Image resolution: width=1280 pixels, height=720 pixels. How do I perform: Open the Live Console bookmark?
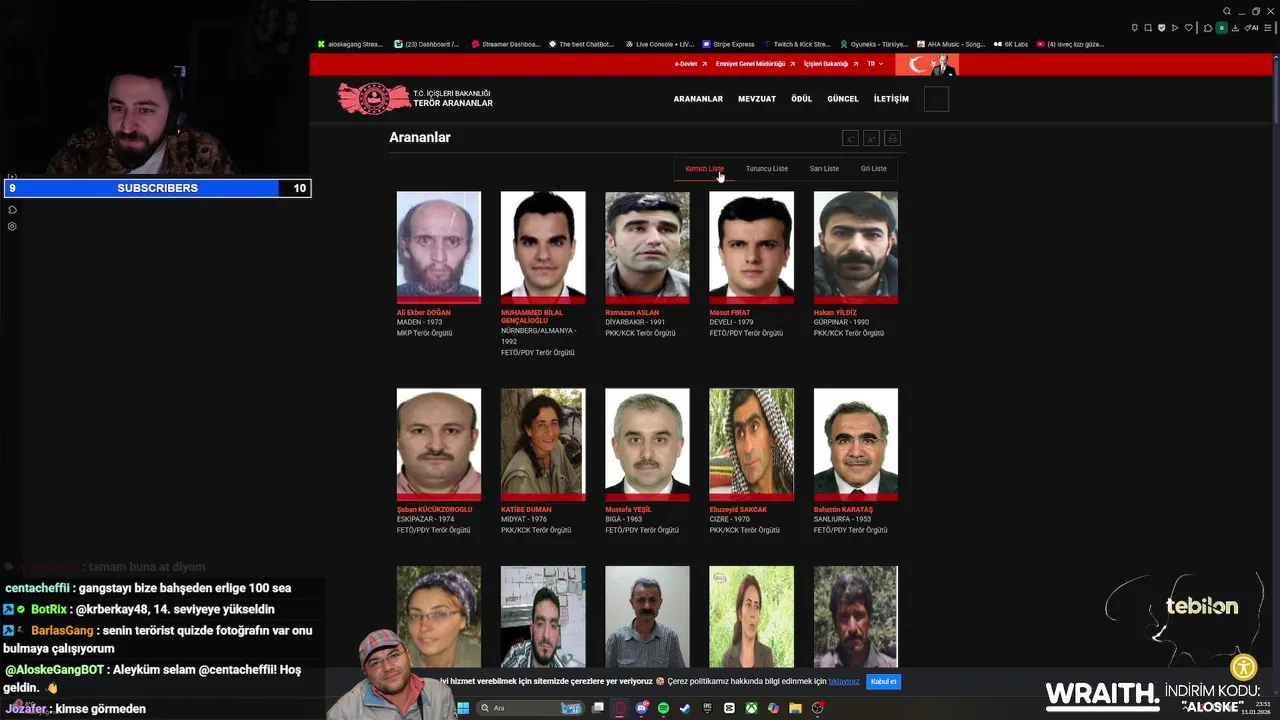(x=659, y=44)
